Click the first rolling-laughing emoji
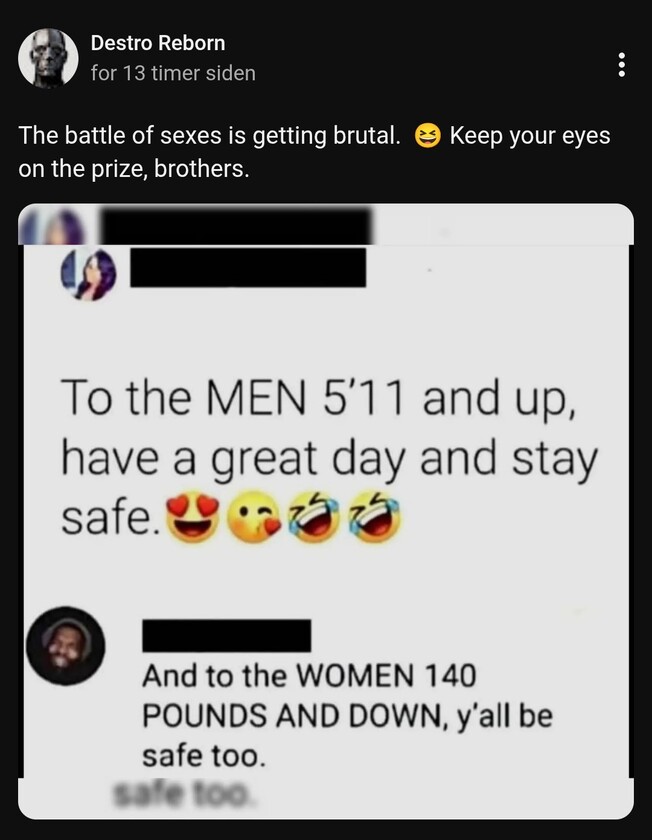Image resolution: width=652 pixels, height=840 pixels. pos(315,516)
